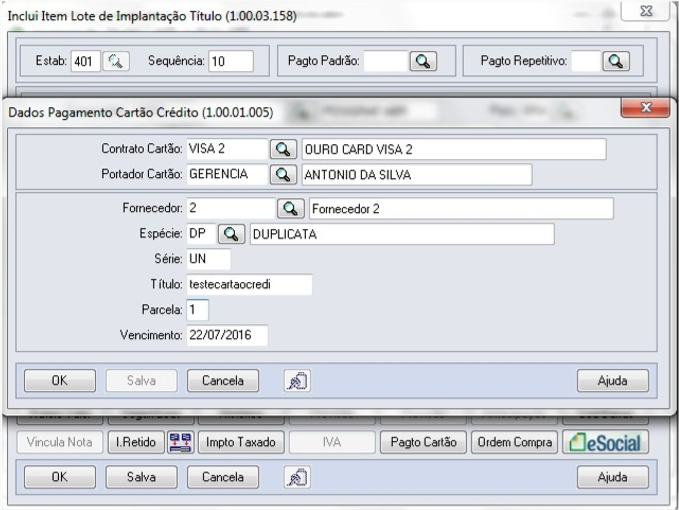Screen dimensions: 679x510
Task: Click the Vencimento date field
Action: [x=227, y=335]
